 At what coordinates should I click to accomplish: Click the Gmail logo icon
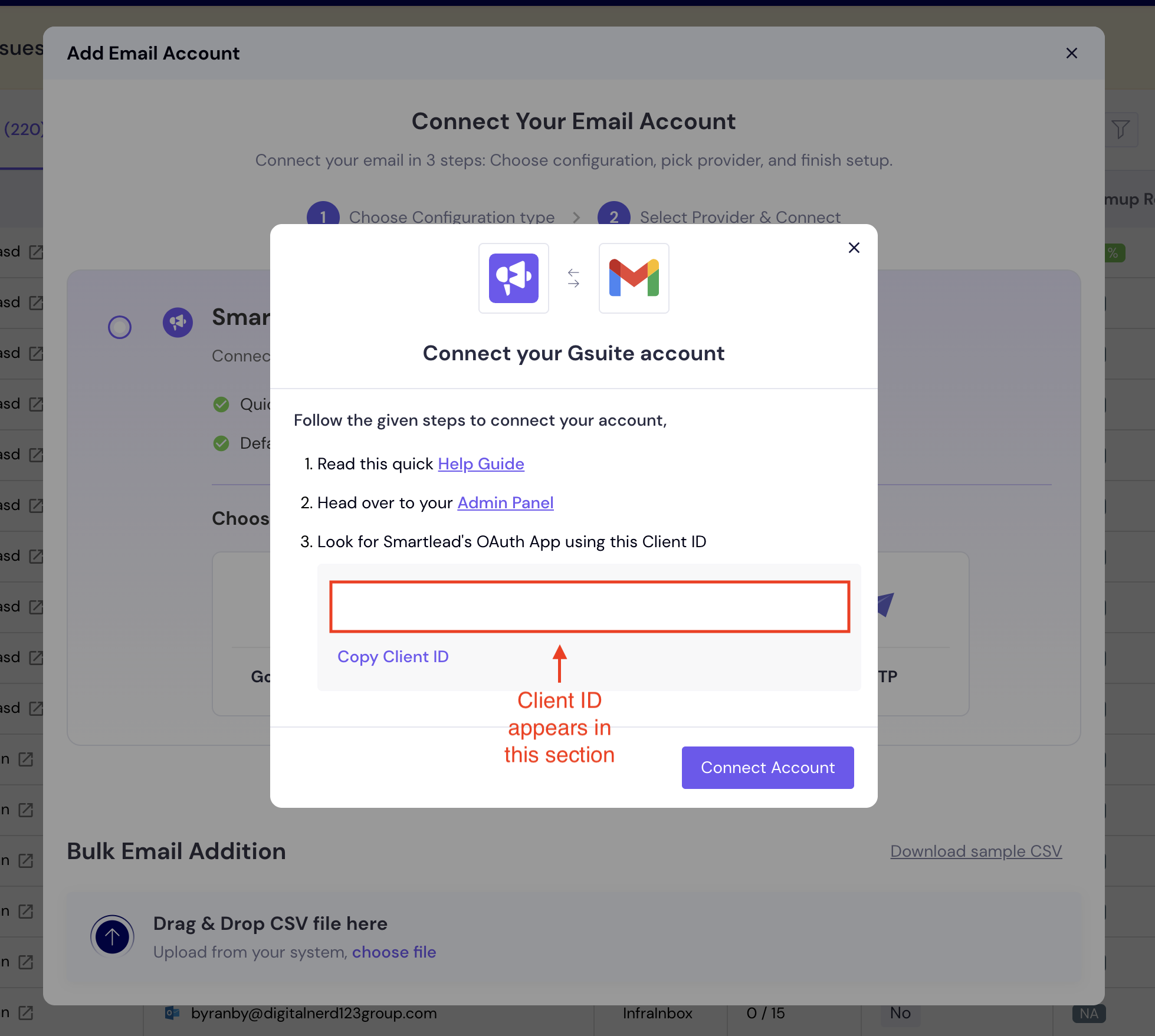pos(634,278)
